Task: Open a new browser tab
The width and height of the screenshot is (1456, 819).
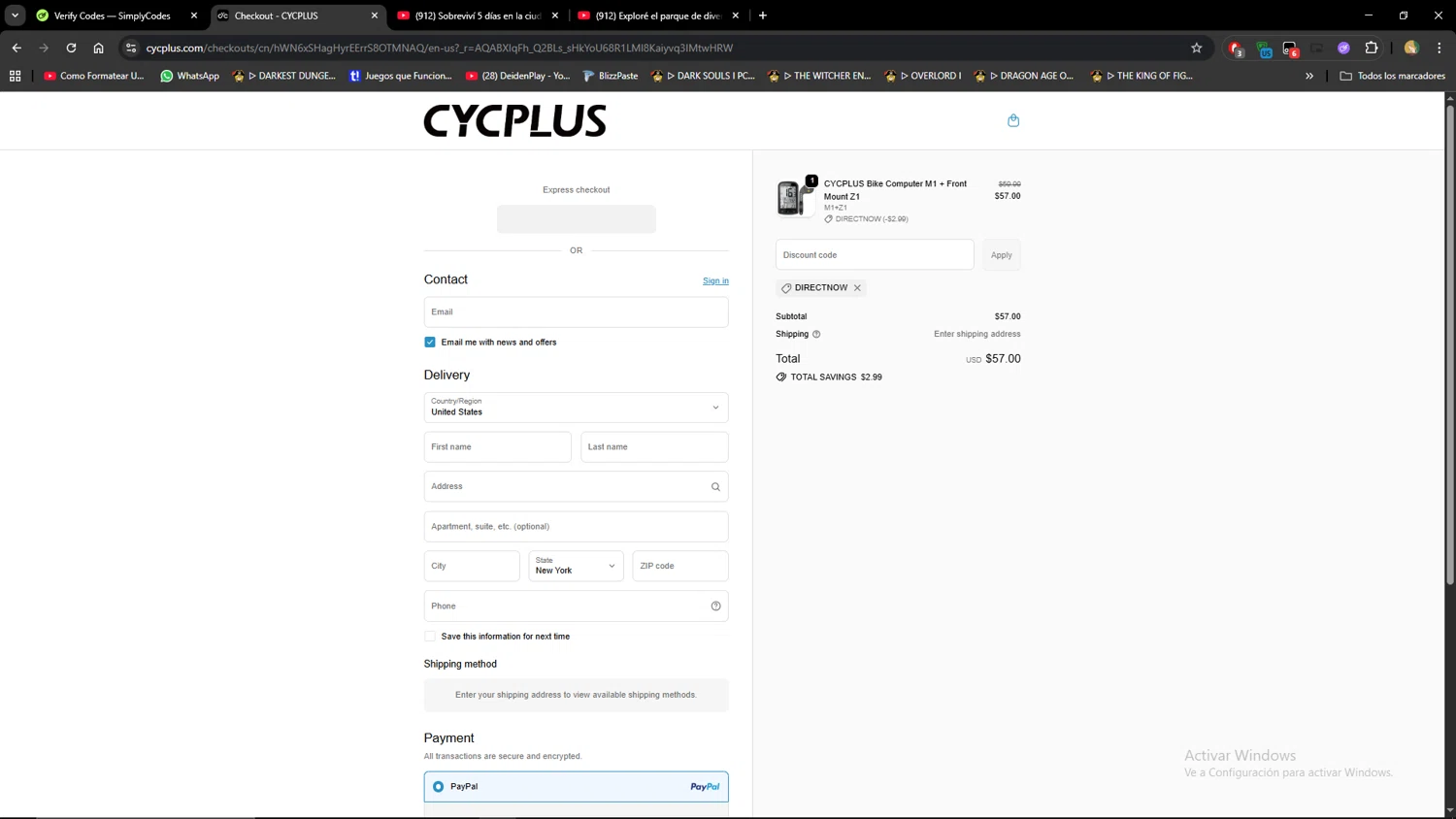Action: pyautogui.click(x=762, y=16)
